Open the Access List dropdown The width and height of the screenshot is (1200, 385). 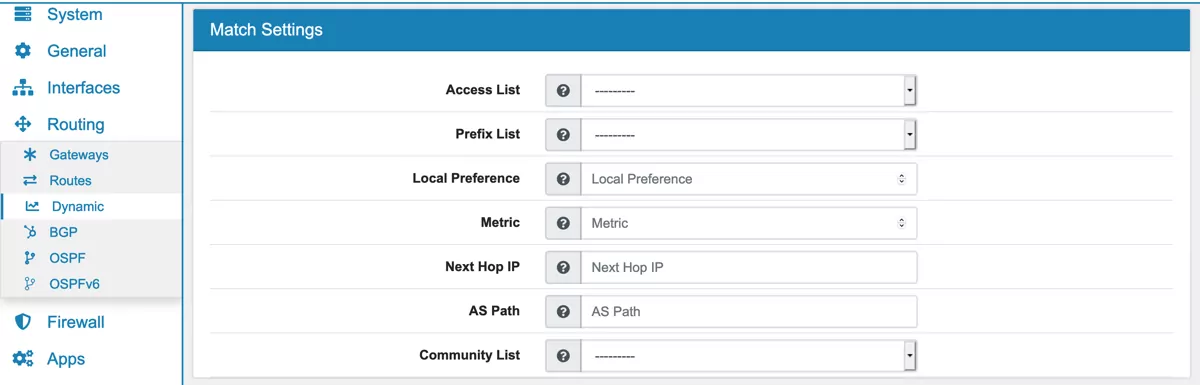tap(749, 90)
